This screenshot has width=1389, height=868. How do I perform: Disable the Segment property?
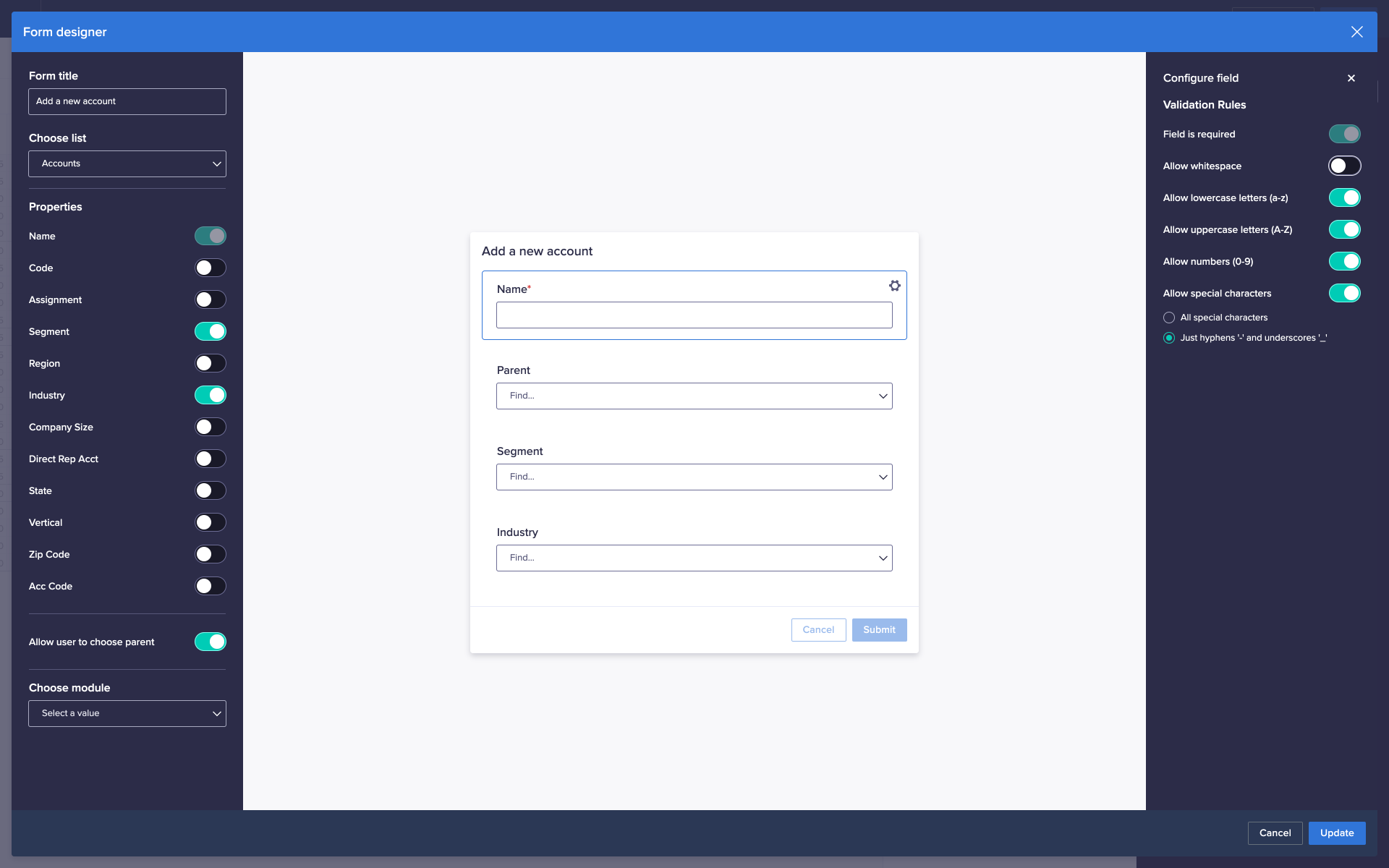[x=210, y=331]
